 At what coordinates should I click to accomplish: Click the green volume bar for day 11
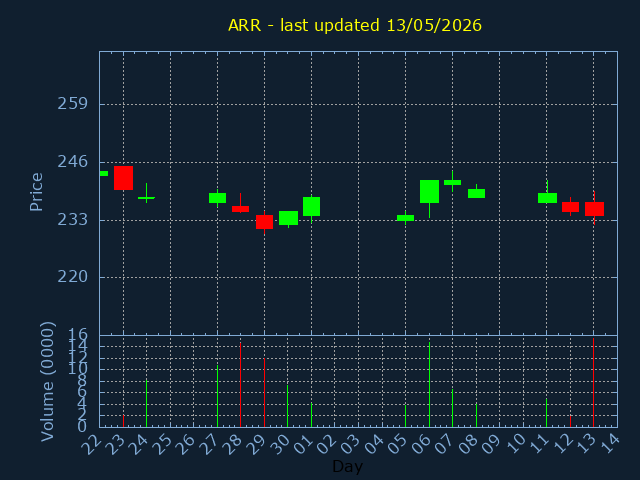(547, 413)
